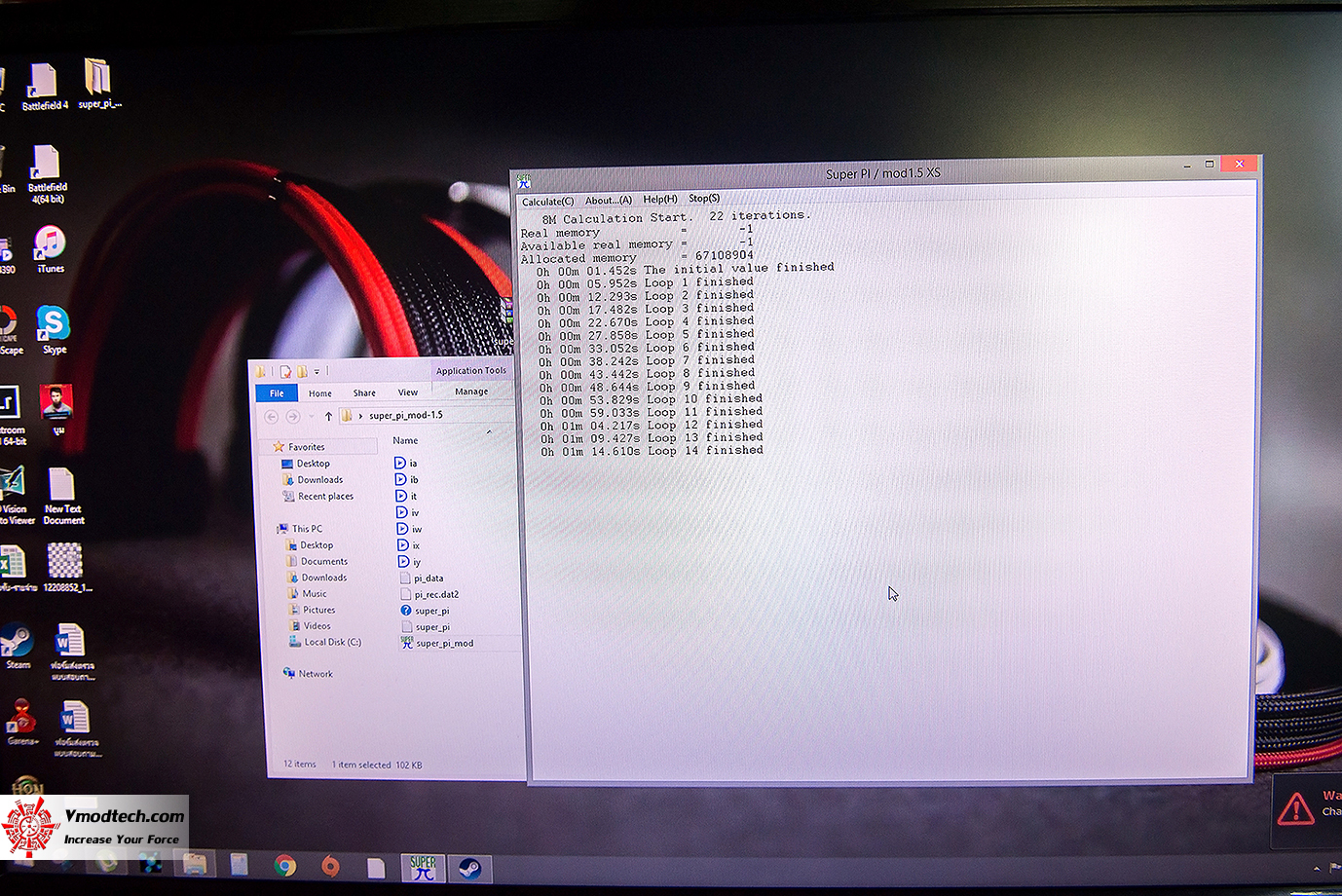1342x896 pixels.
Task: Open the About...(A) menu in Super PI
Action: coord(609,201)
